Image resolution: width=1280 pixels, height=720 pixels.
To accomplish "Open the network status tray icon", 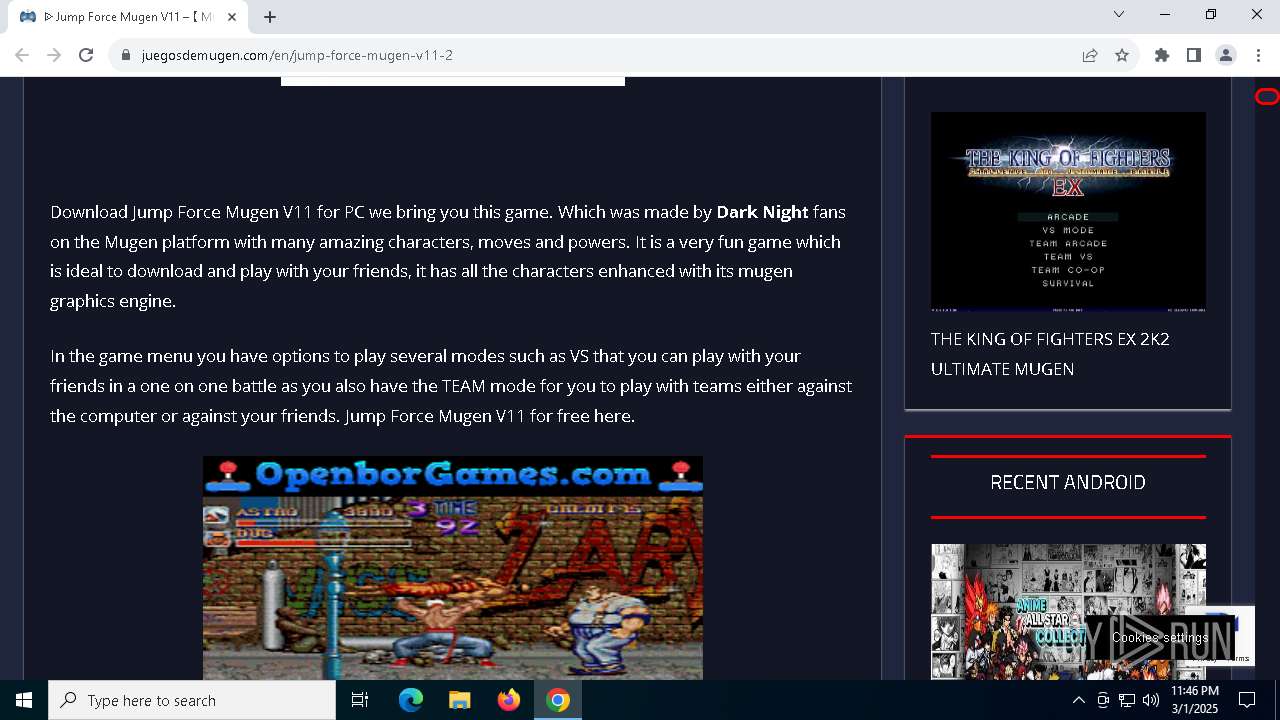I will (1127, 700).
